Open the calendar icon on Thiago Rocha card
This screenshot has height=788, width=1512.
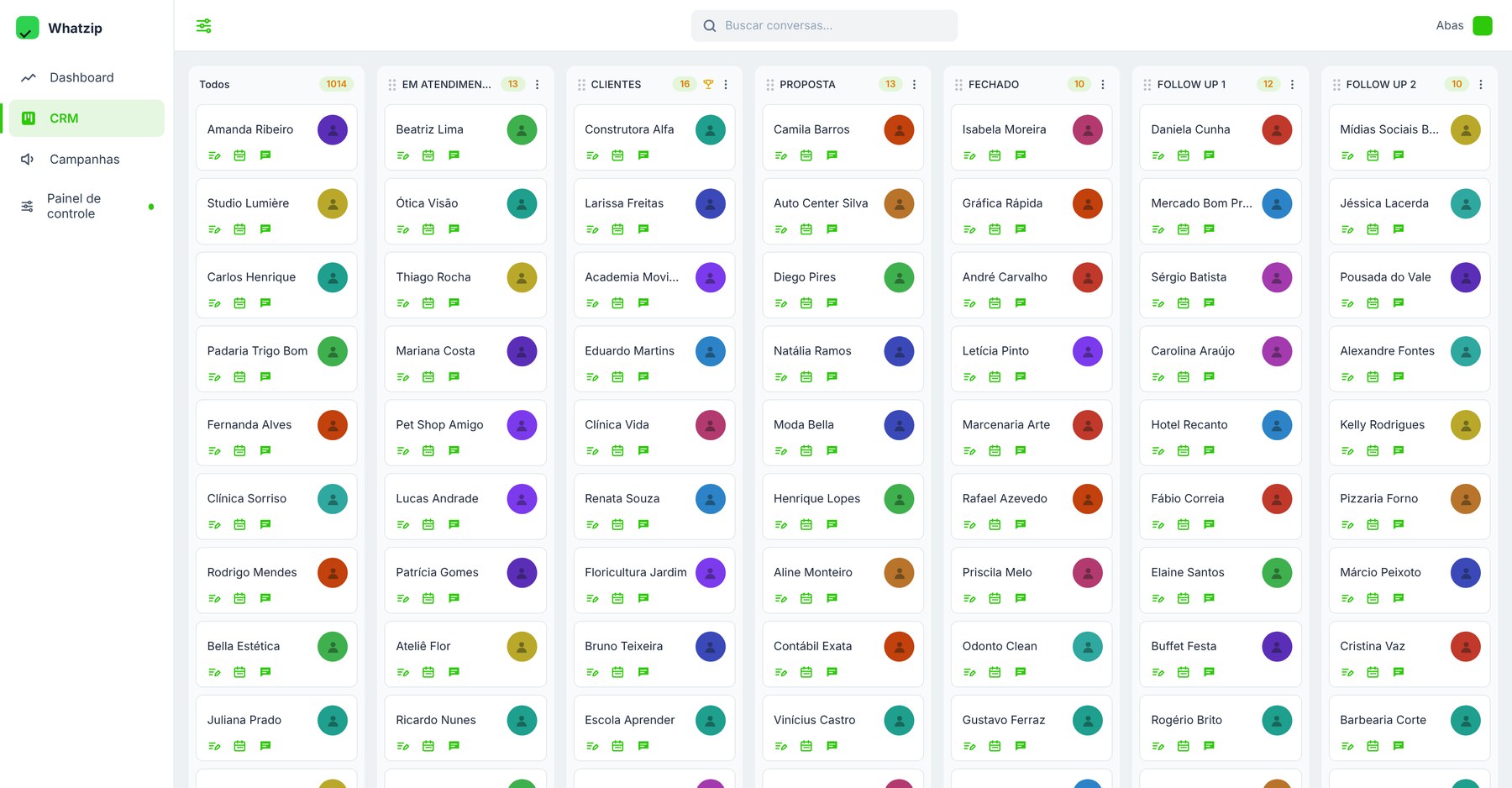pos(428,303)
